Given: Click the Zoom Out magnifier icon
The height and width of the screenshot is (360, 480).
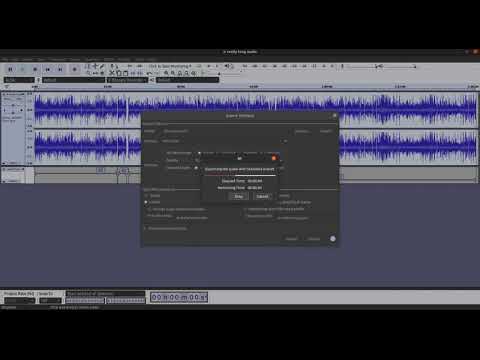Looking at the screenshot, I should [173, 73].
